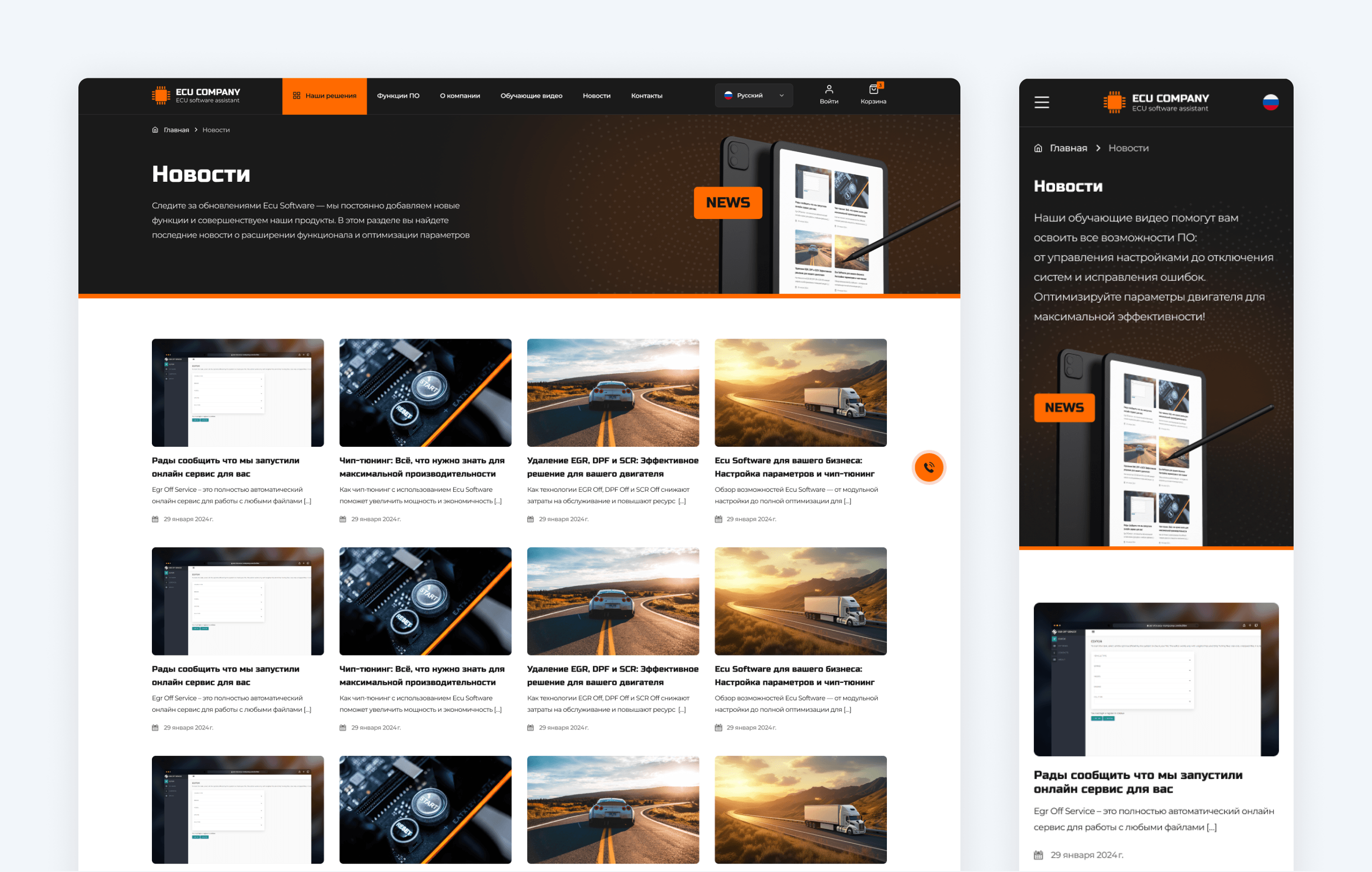Click the ECU COMPANY chip logo in desktop header
Image resolution: width=1372 pixels, height=872 pixels.
(x=161, y=95)
